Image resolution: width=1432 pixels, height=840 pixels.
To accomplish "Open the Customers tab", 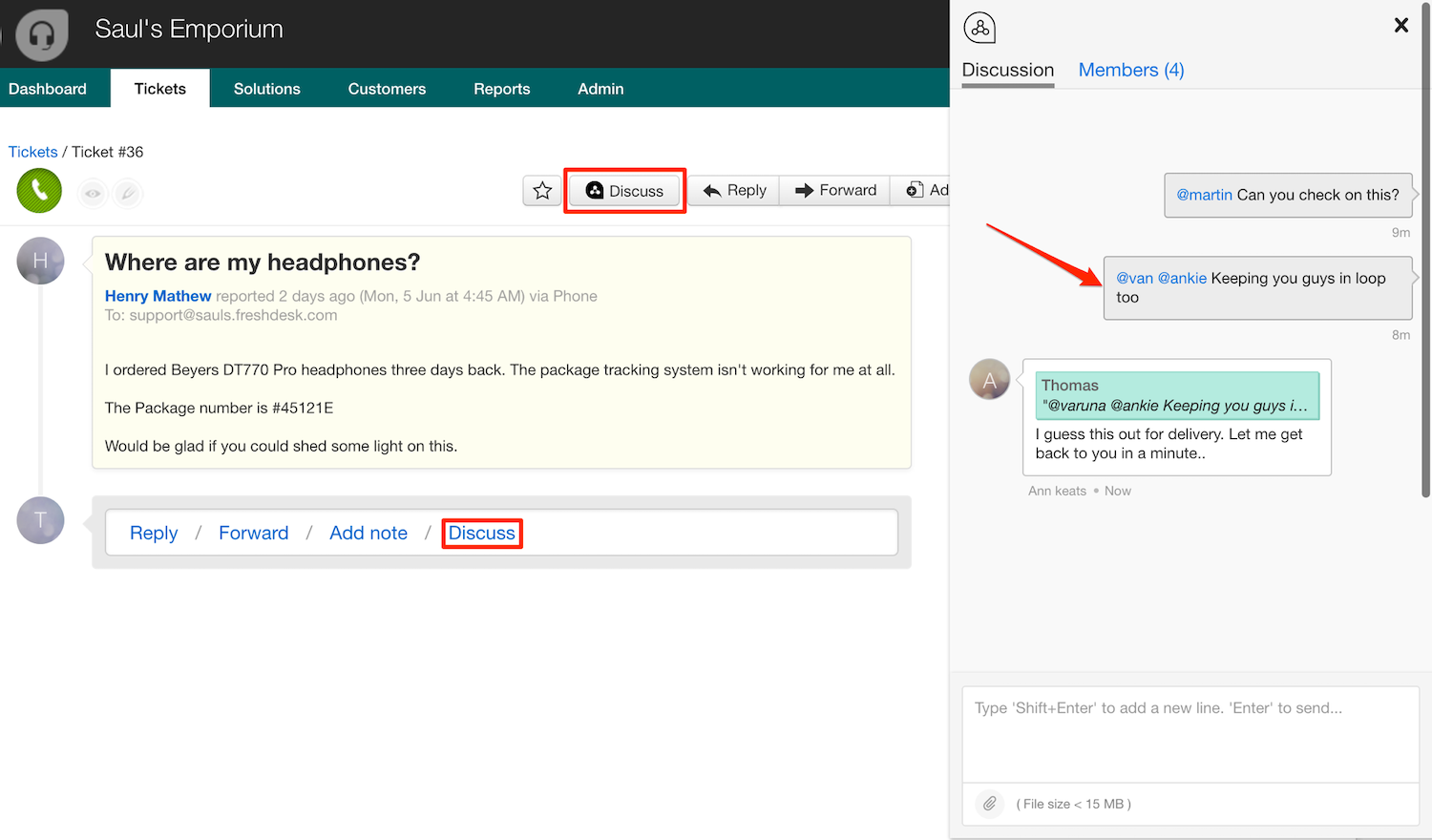I will (387, 89).
